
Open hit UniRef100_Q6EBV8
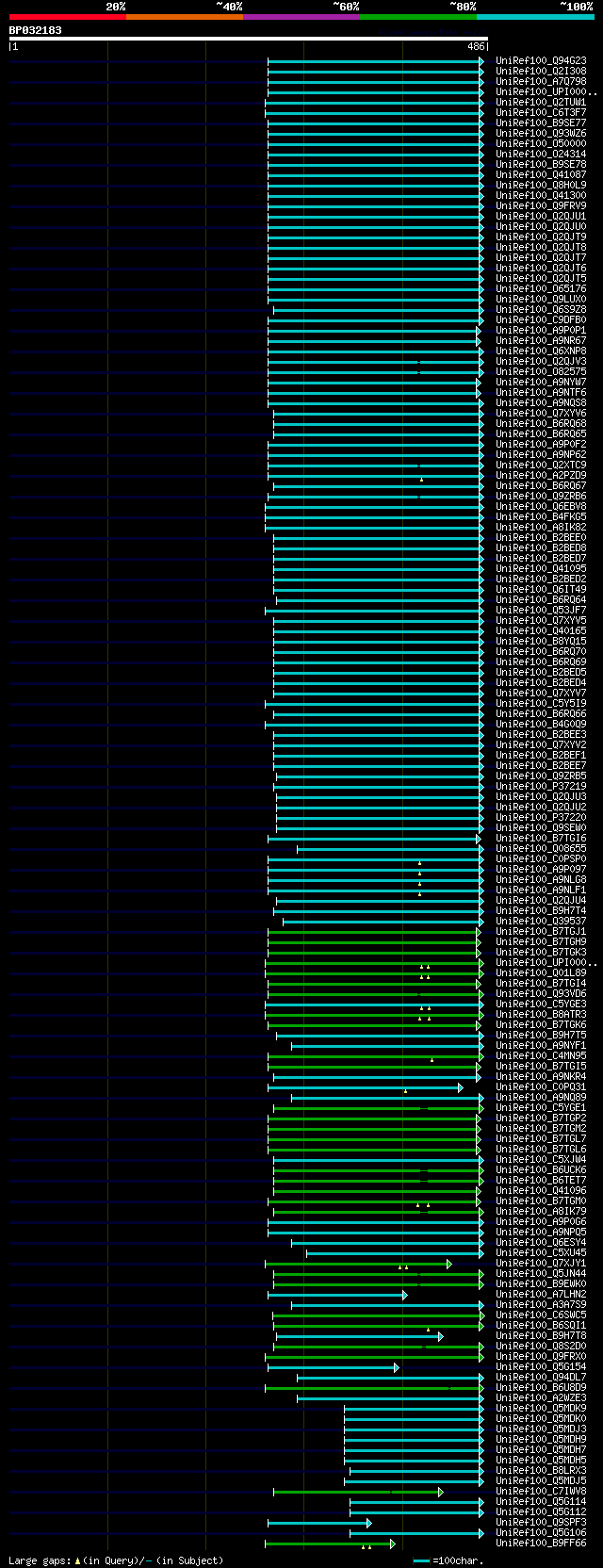click(x=541, y=507)
